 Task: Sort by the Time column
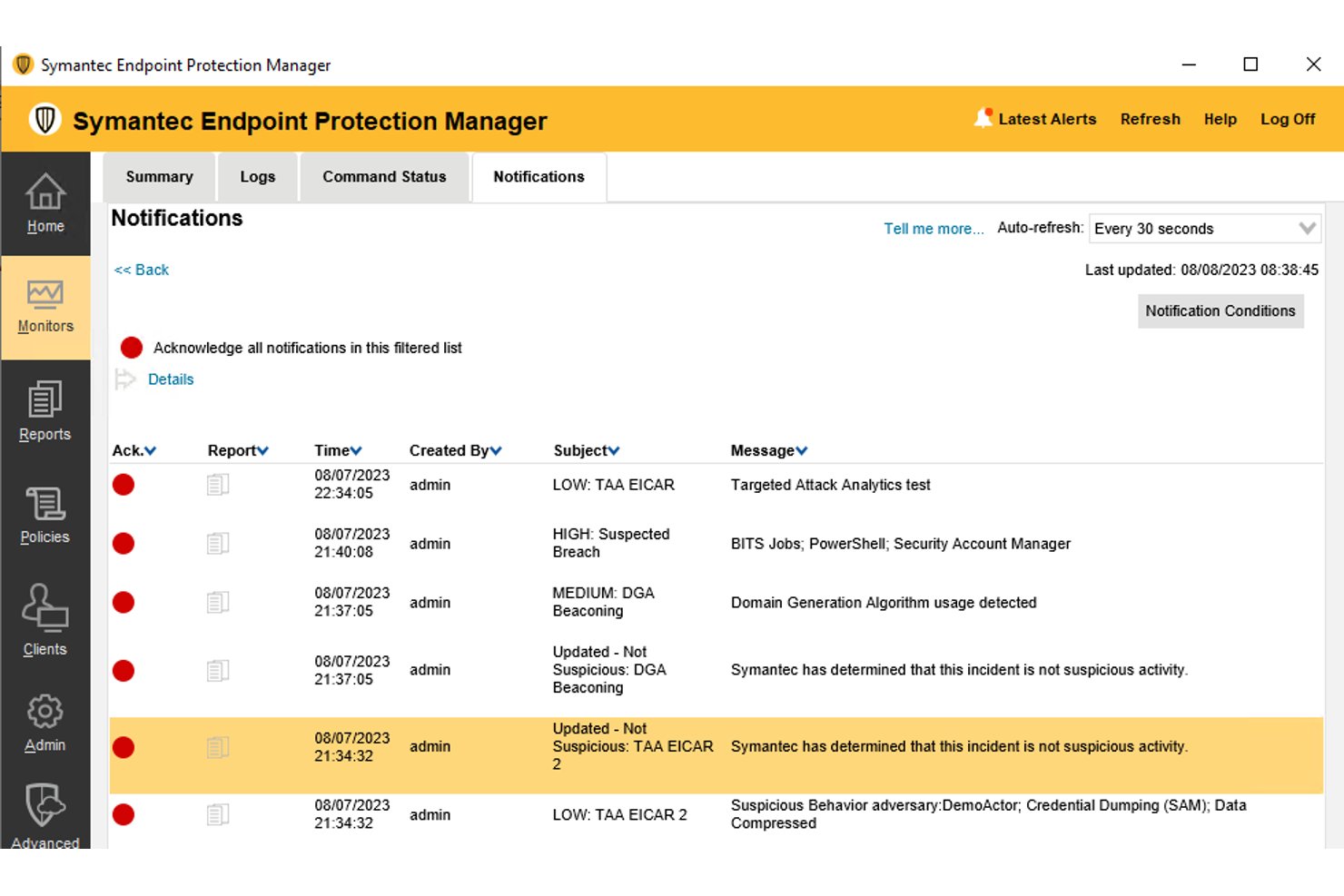[338, 450]
